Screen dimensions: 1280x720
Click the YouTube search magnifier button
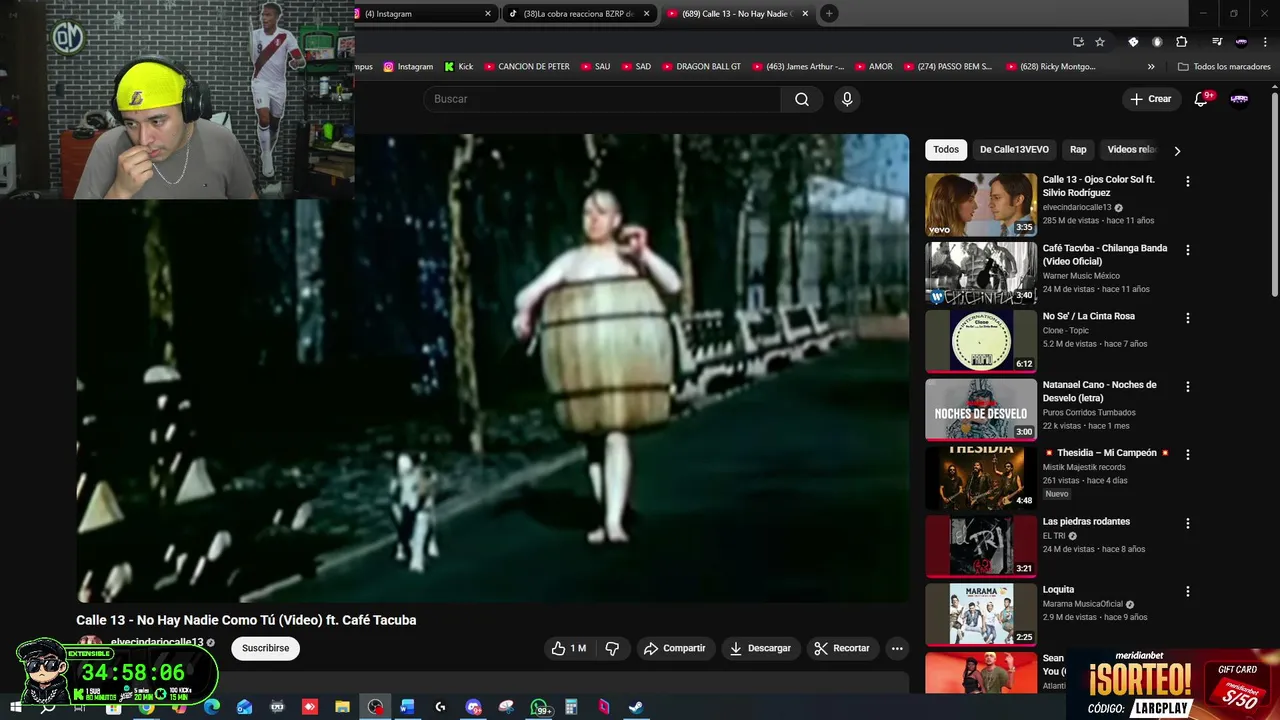802,99
